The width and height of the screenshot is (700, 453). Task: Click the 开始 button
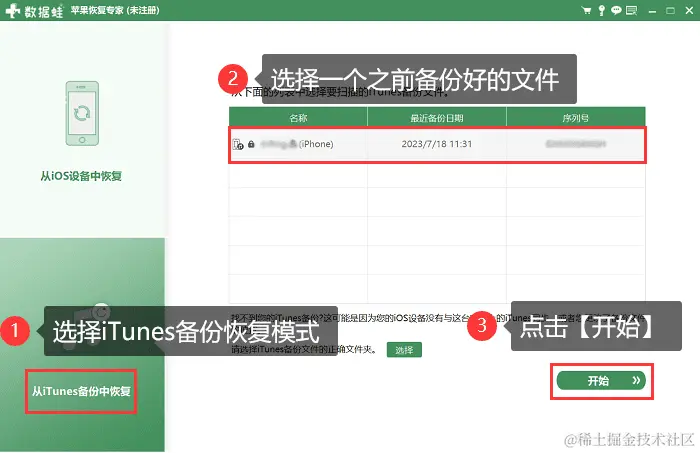coord(601,381)
